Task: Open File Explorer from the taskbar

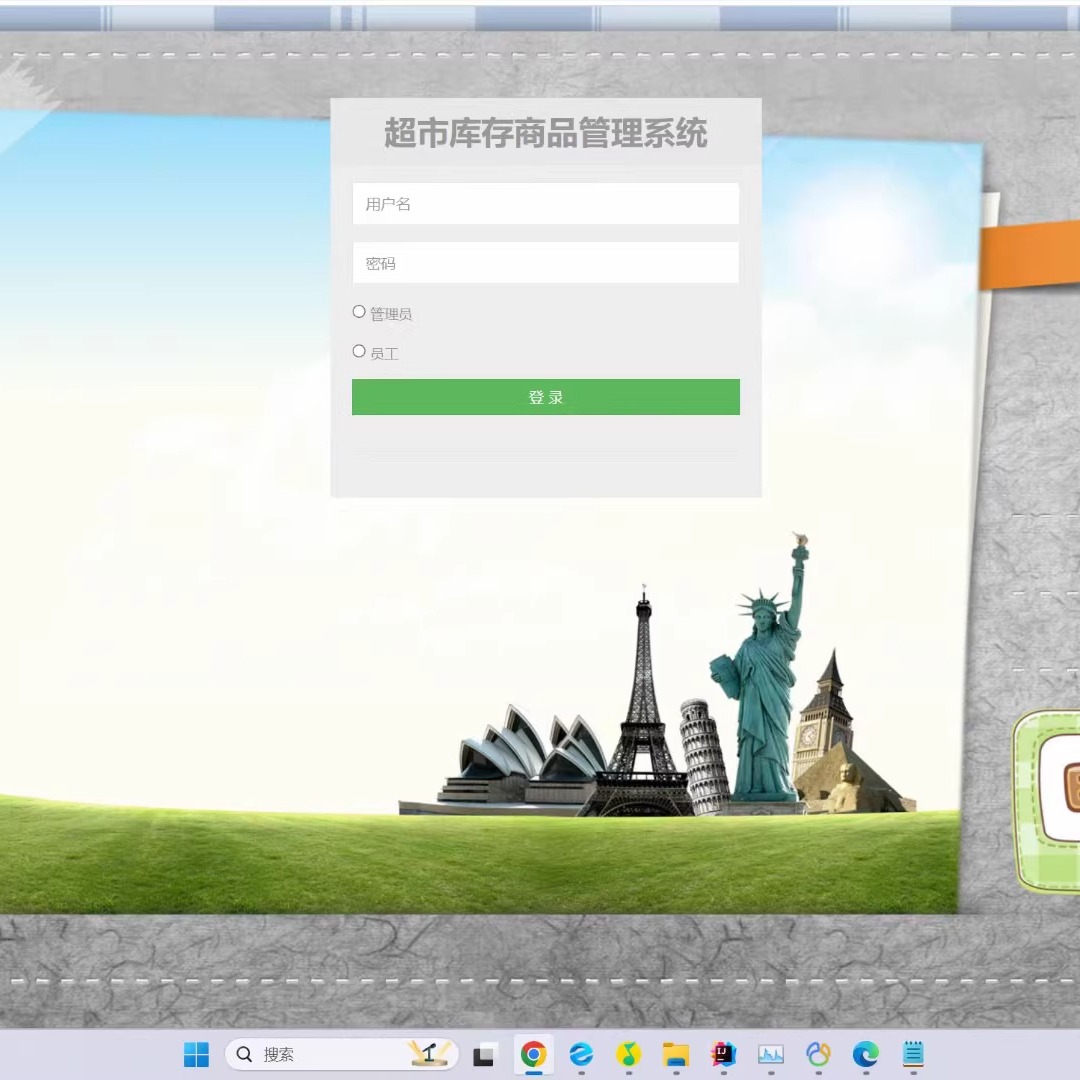Action: [x=676, y=1055]
